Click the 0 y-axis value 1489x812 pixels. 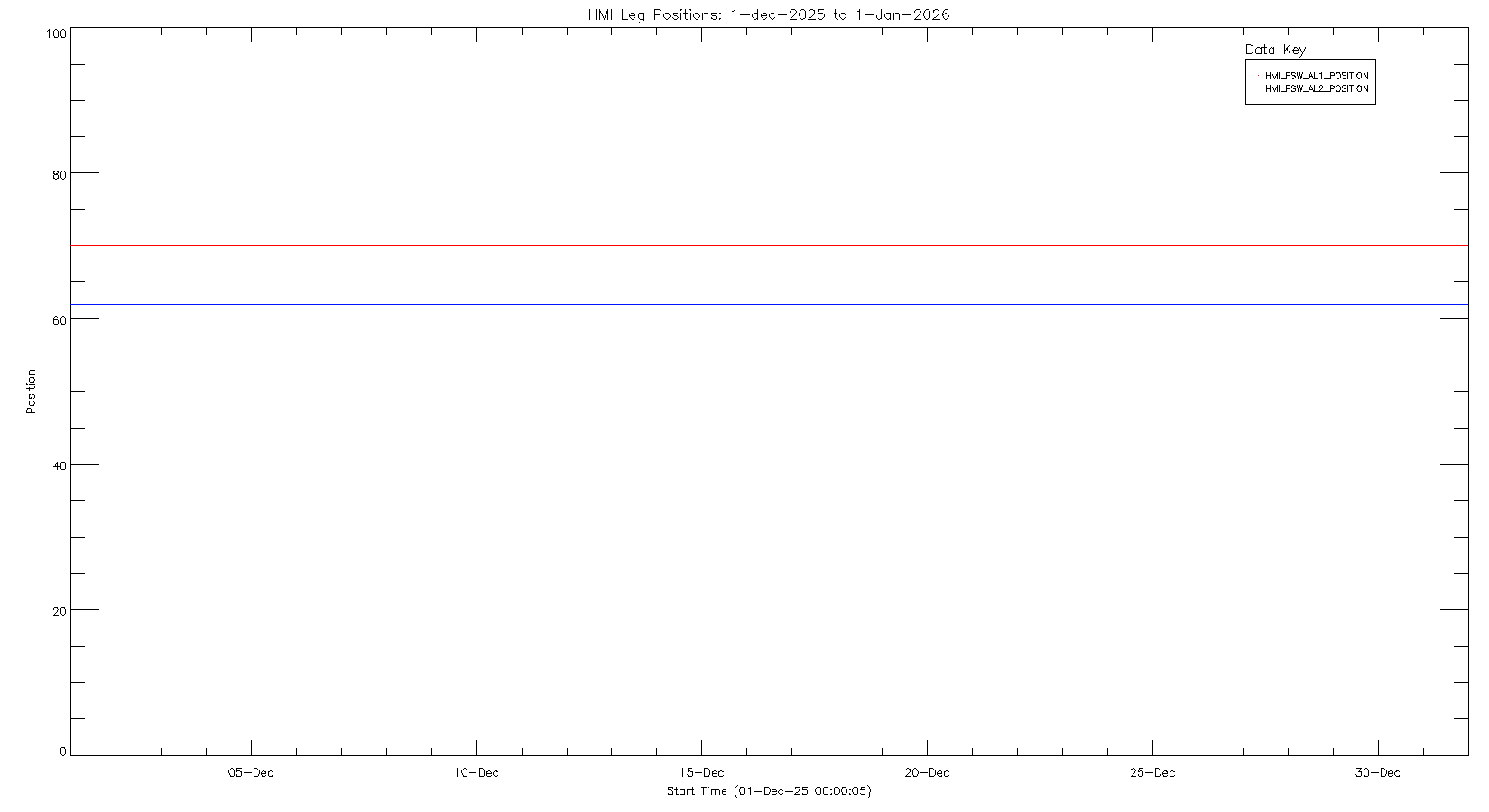click(62, 752)
